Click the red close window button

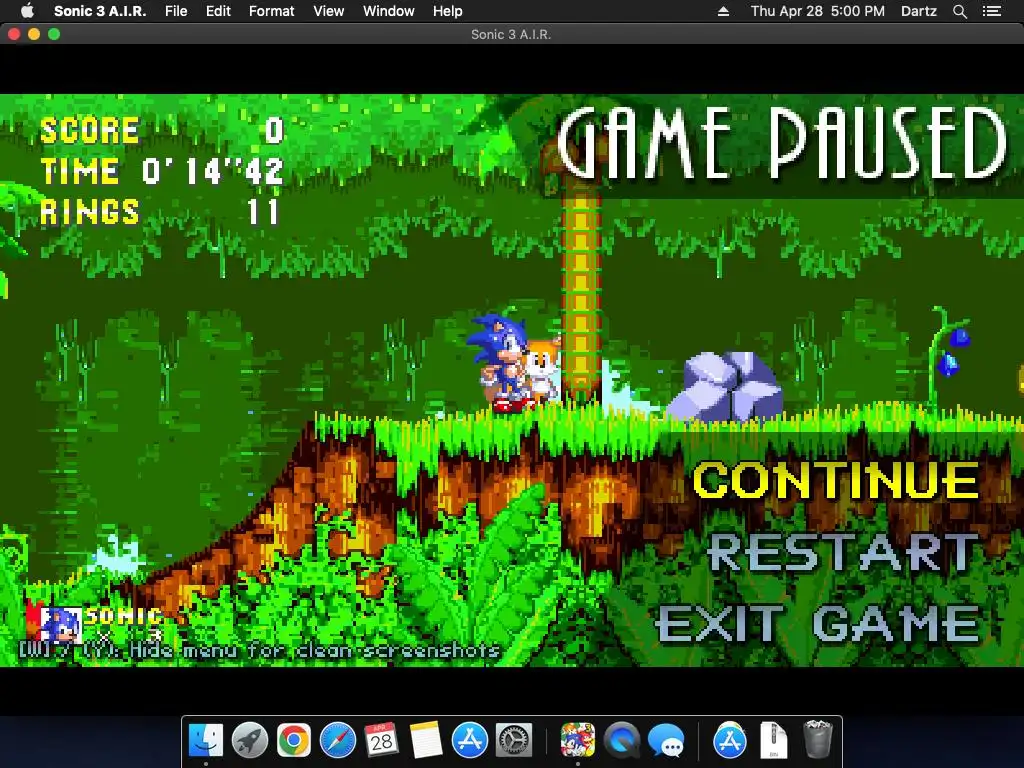tap(14, 34)
